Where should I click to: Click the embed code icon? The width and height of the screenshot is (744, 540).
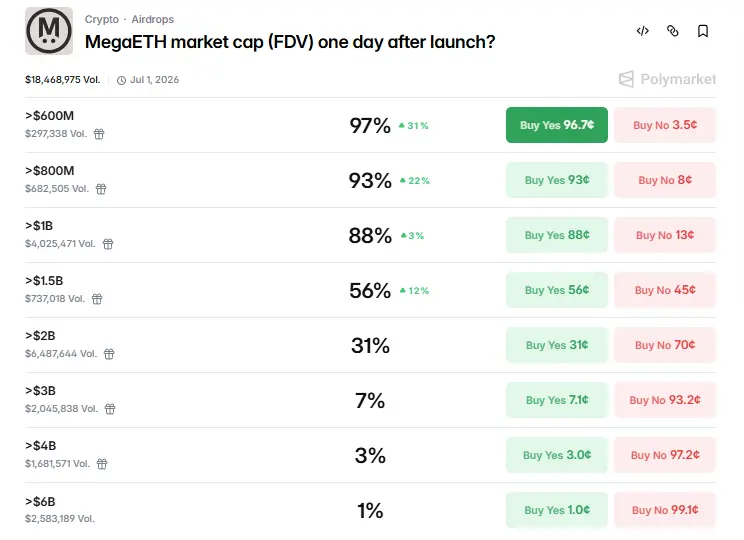[642, 31]
